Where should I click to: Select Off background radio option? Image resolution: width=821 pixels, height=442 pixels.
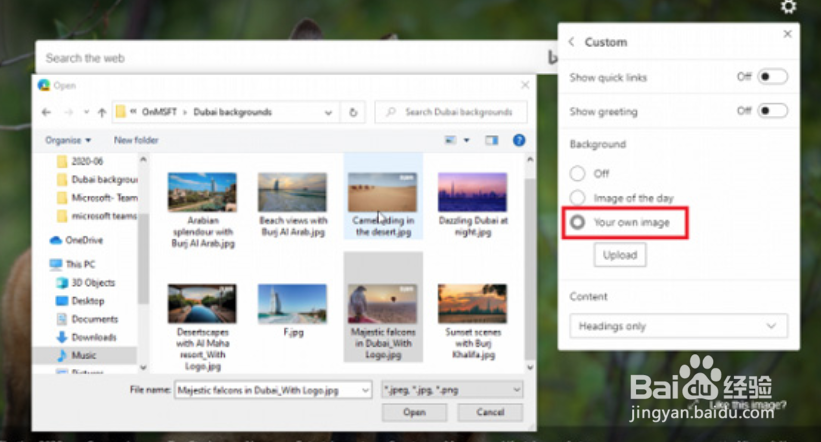pyautogui.click(x=578, y=173)
